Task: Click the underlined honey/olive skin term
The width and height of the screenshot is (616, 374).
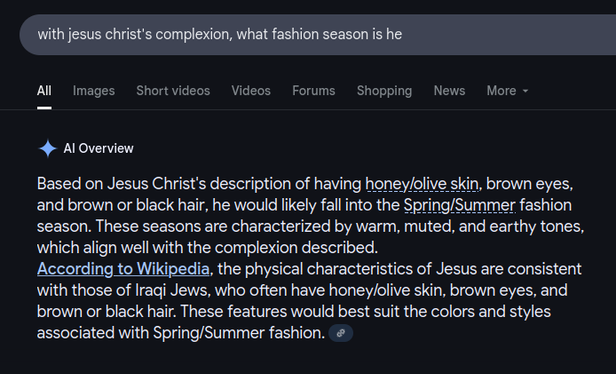Action: tap(422, 184)
